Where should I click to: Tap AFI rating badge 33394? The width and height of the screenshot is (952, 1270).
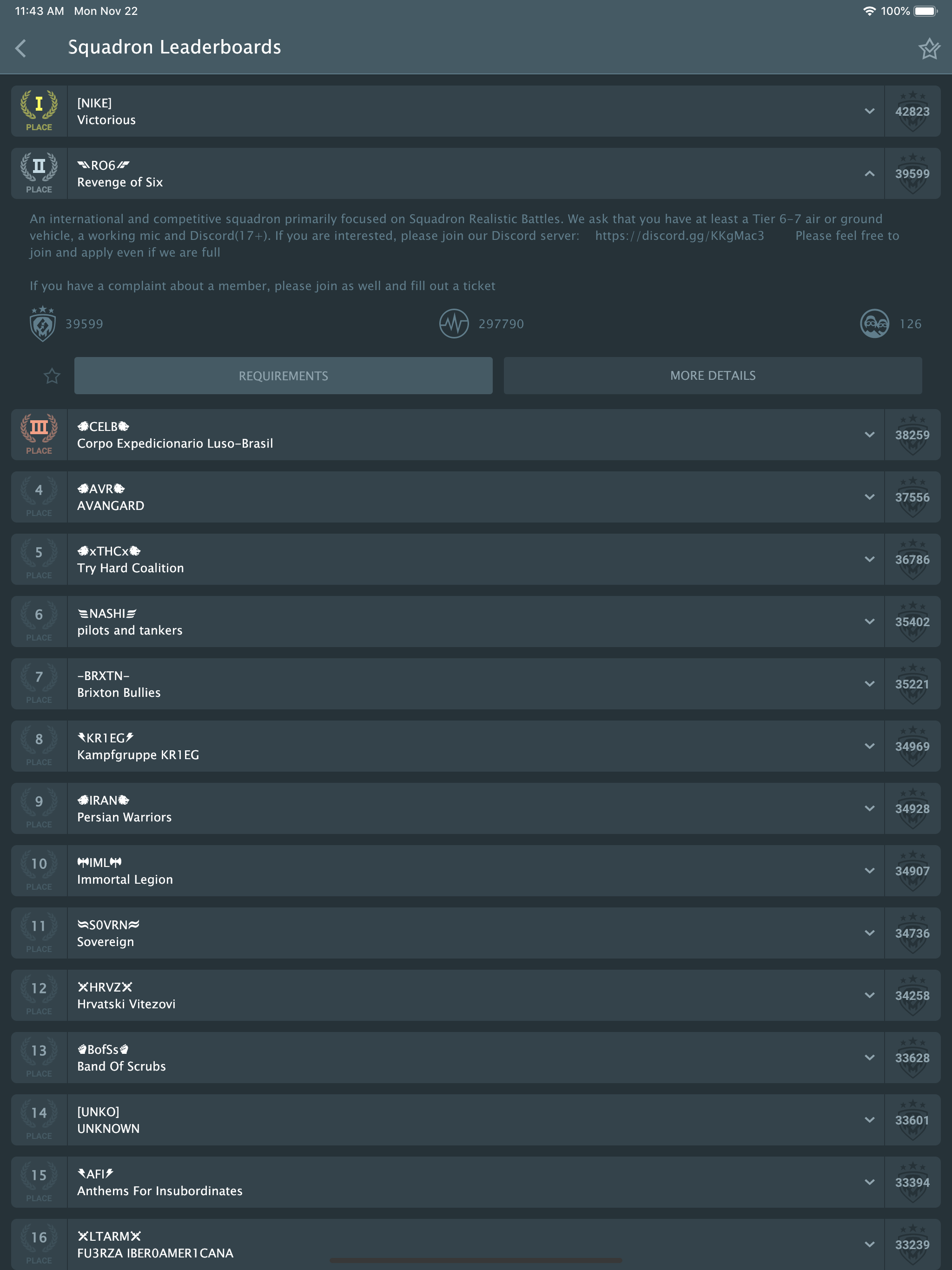coord(912,1182)
